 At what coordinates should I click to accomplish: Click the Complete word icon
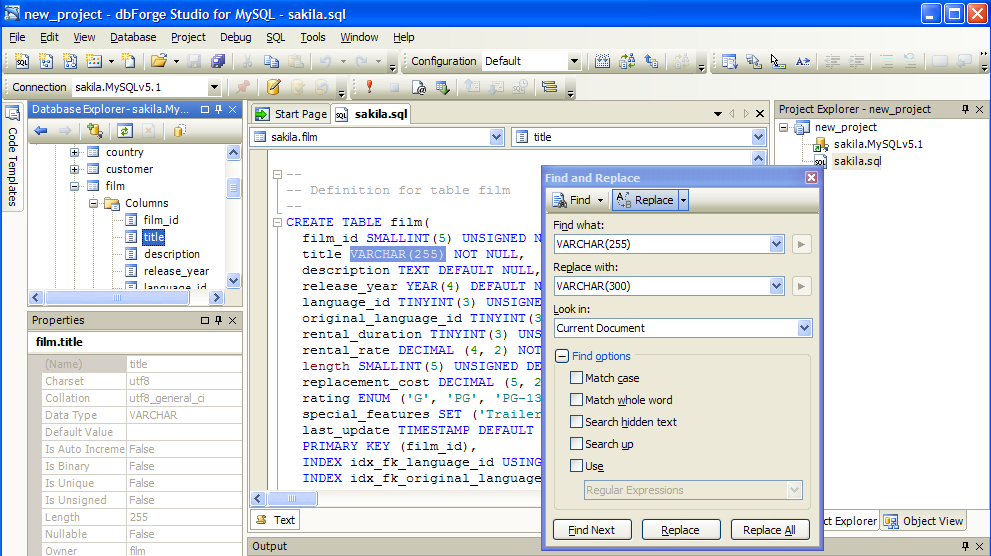coord(802,61)
